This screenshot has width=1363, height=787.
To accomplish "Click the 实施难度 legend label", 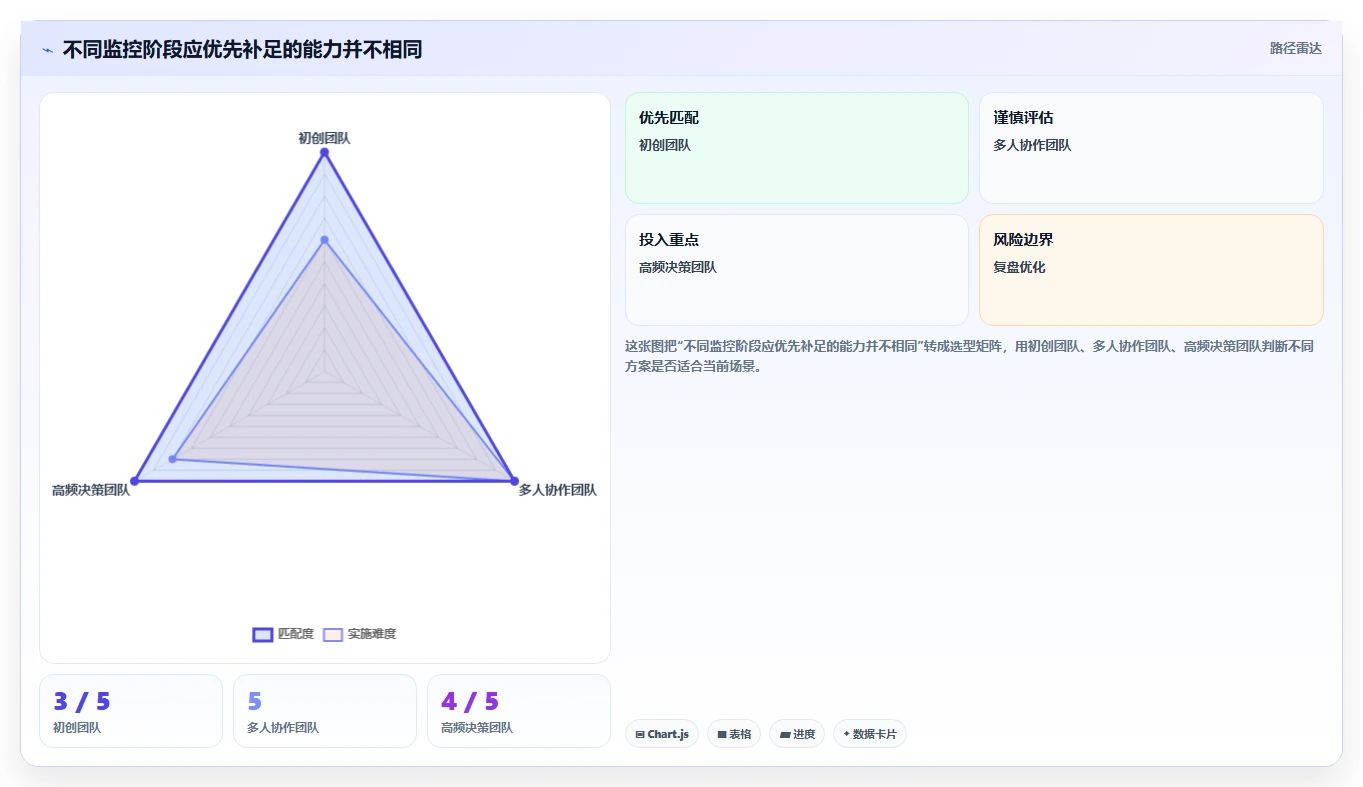I will [x=372, y=634].
